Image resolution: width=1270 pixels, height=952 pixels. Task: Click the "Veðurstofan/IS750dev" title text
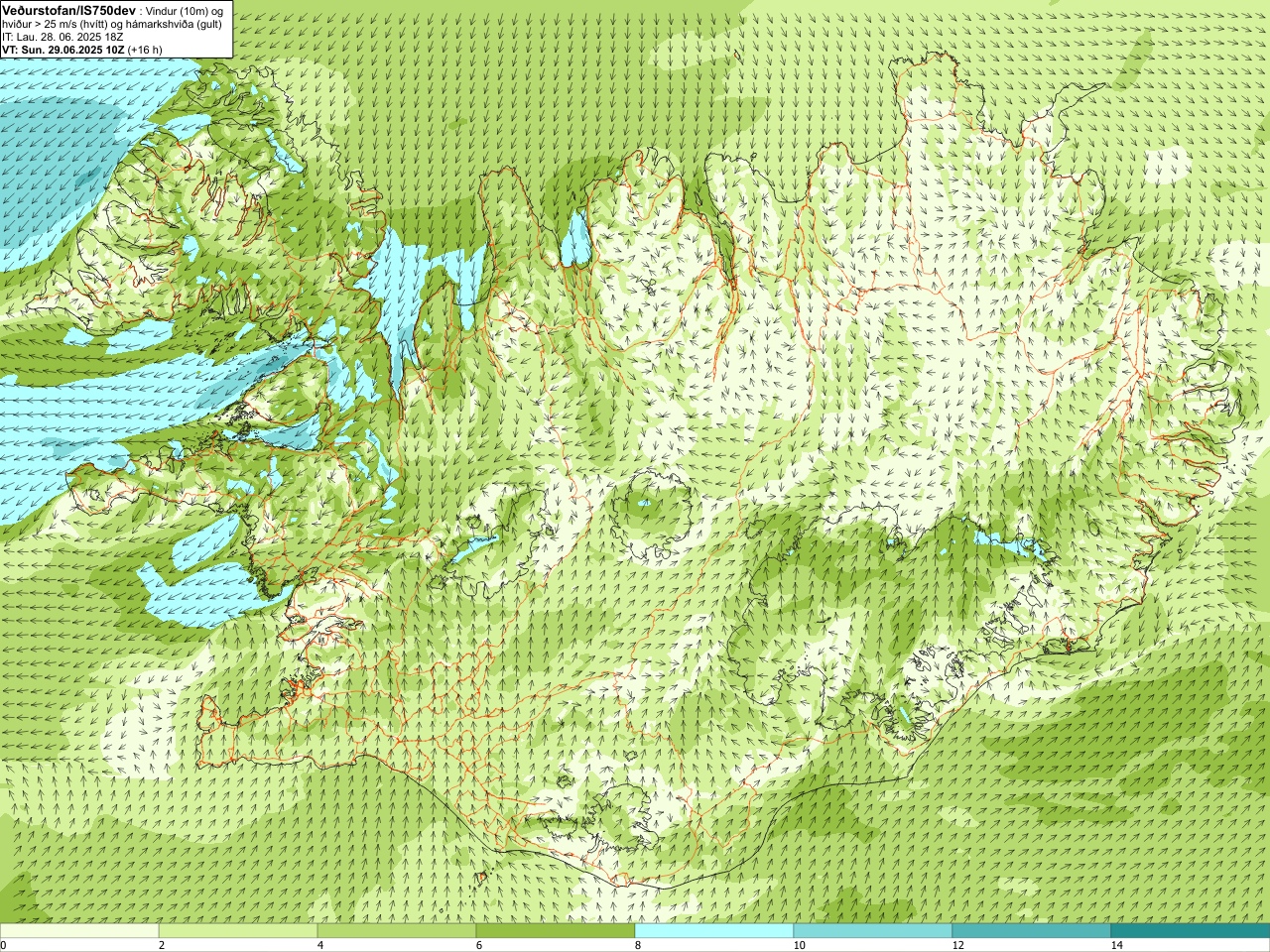(68, 9)
